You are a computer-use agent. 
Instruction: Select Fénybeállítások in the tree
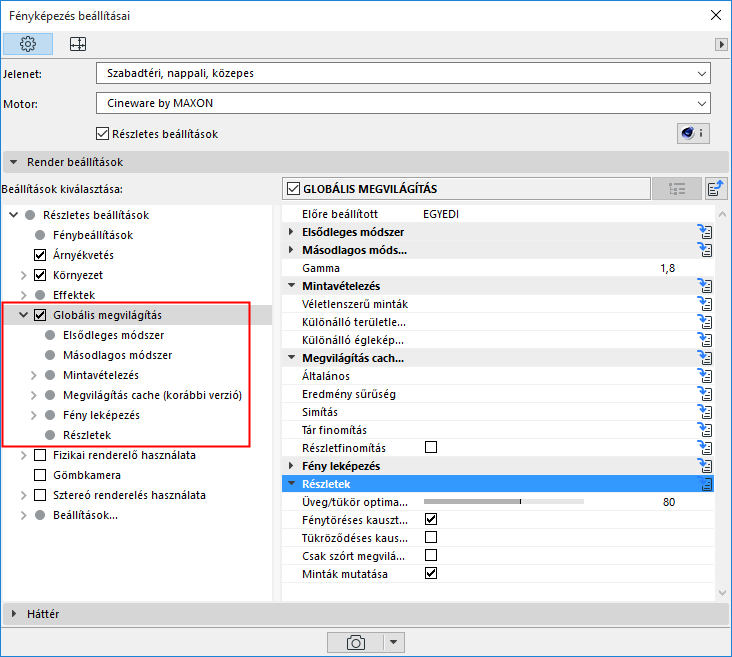(x=93, y=235)
